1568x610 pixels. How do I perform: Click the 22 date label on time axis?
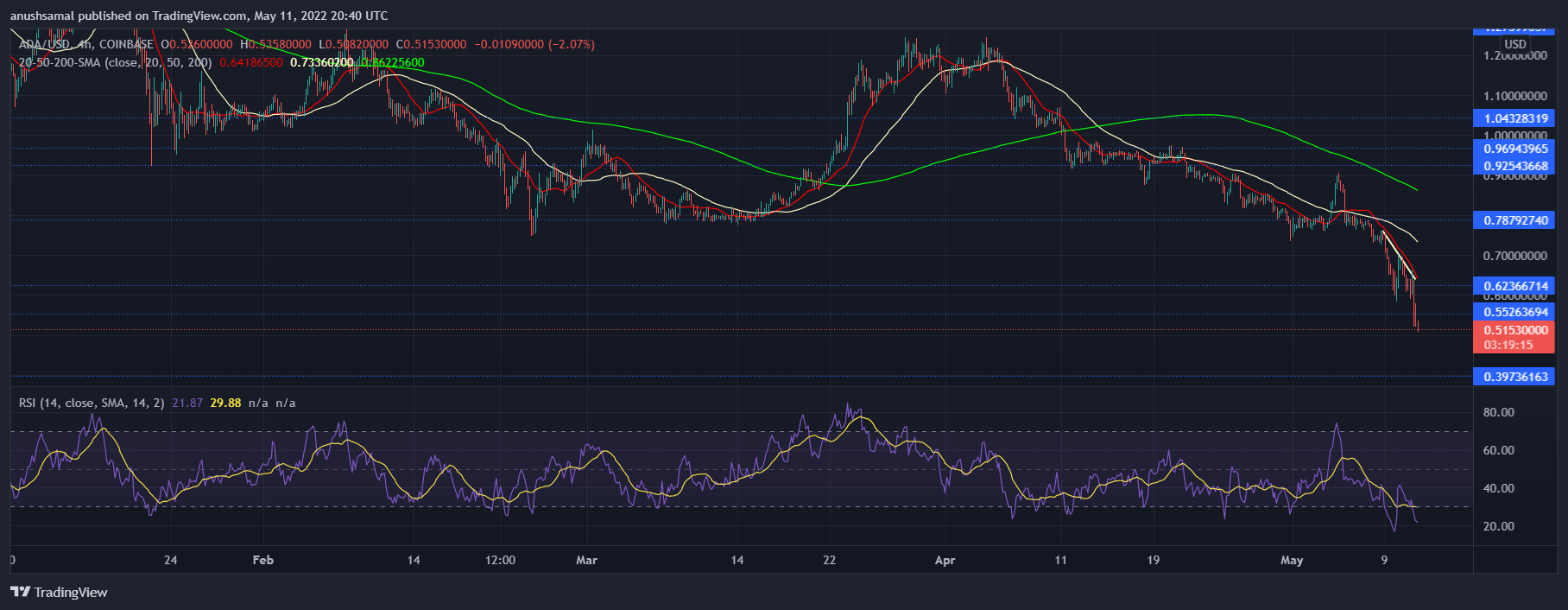coord(830,560)
